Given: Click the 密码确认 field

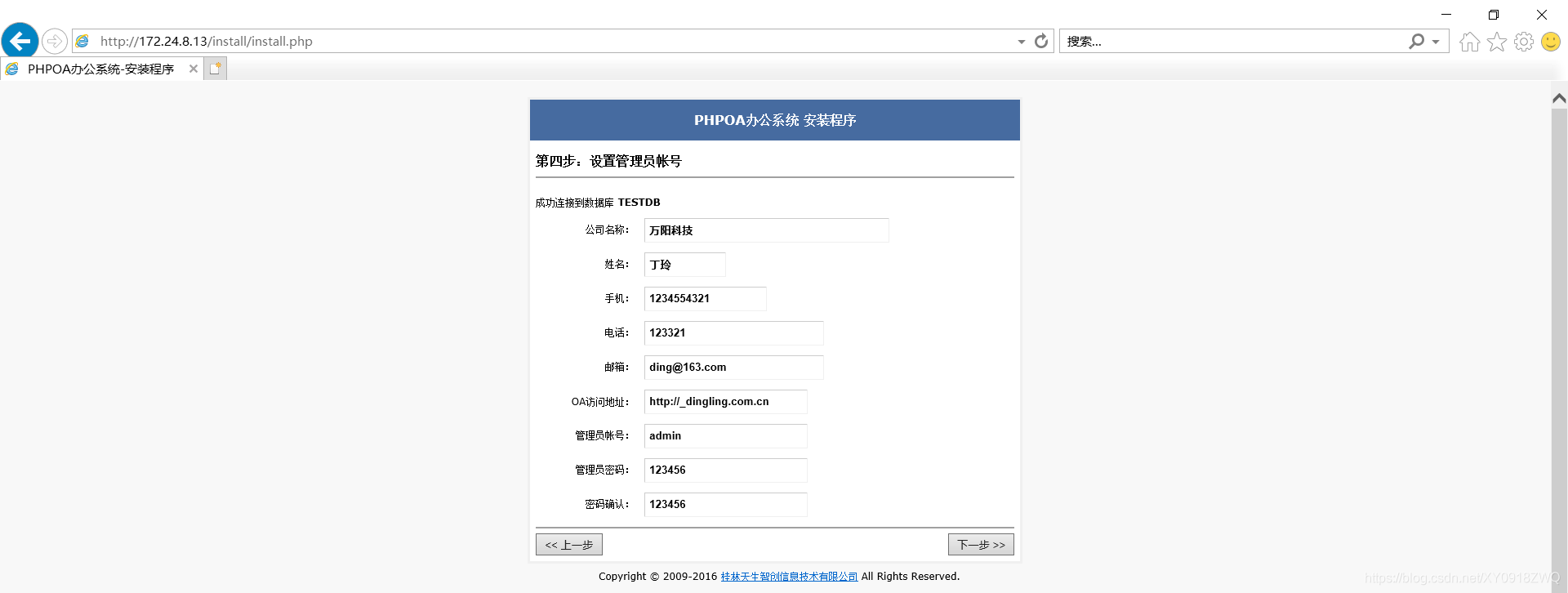Looking at the screenshot, I should [x=725, y=505].
